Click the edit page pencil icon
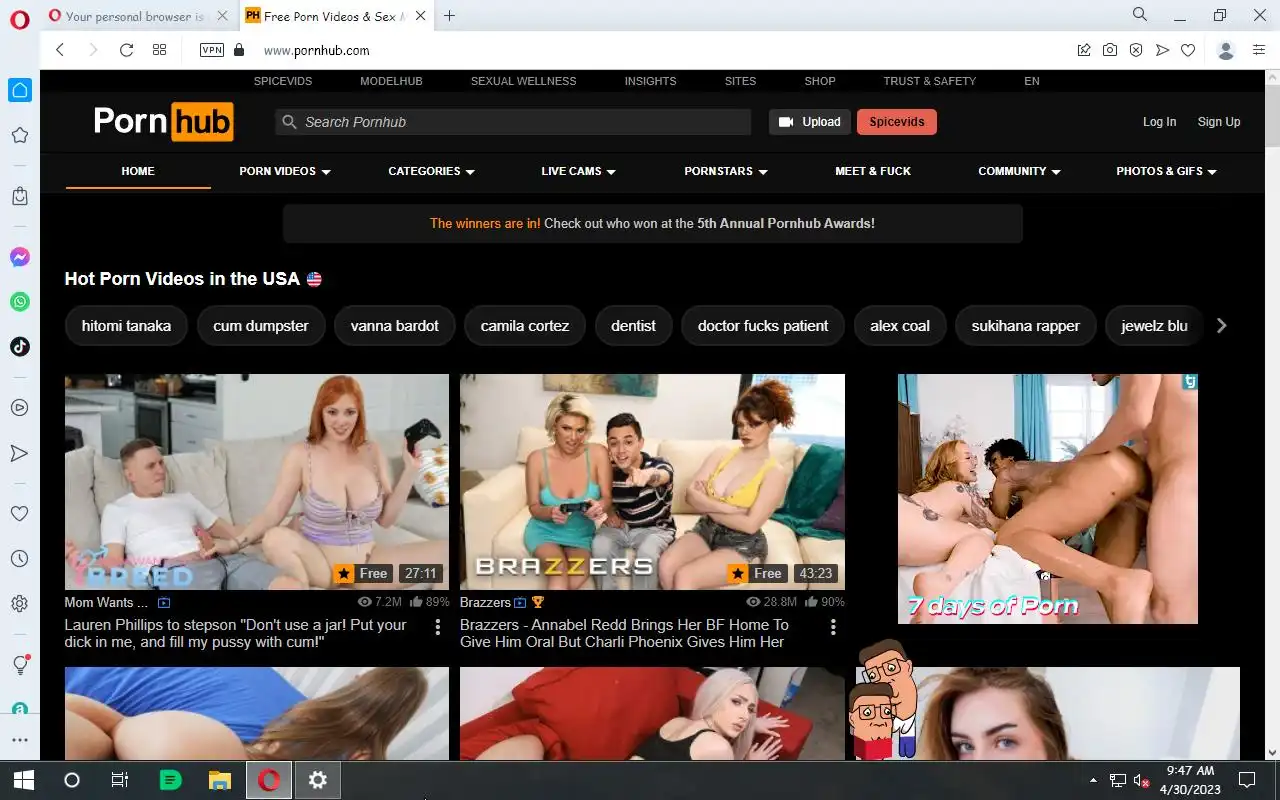Viewport: 1280px width, 800px height. tap(1084, 50)
